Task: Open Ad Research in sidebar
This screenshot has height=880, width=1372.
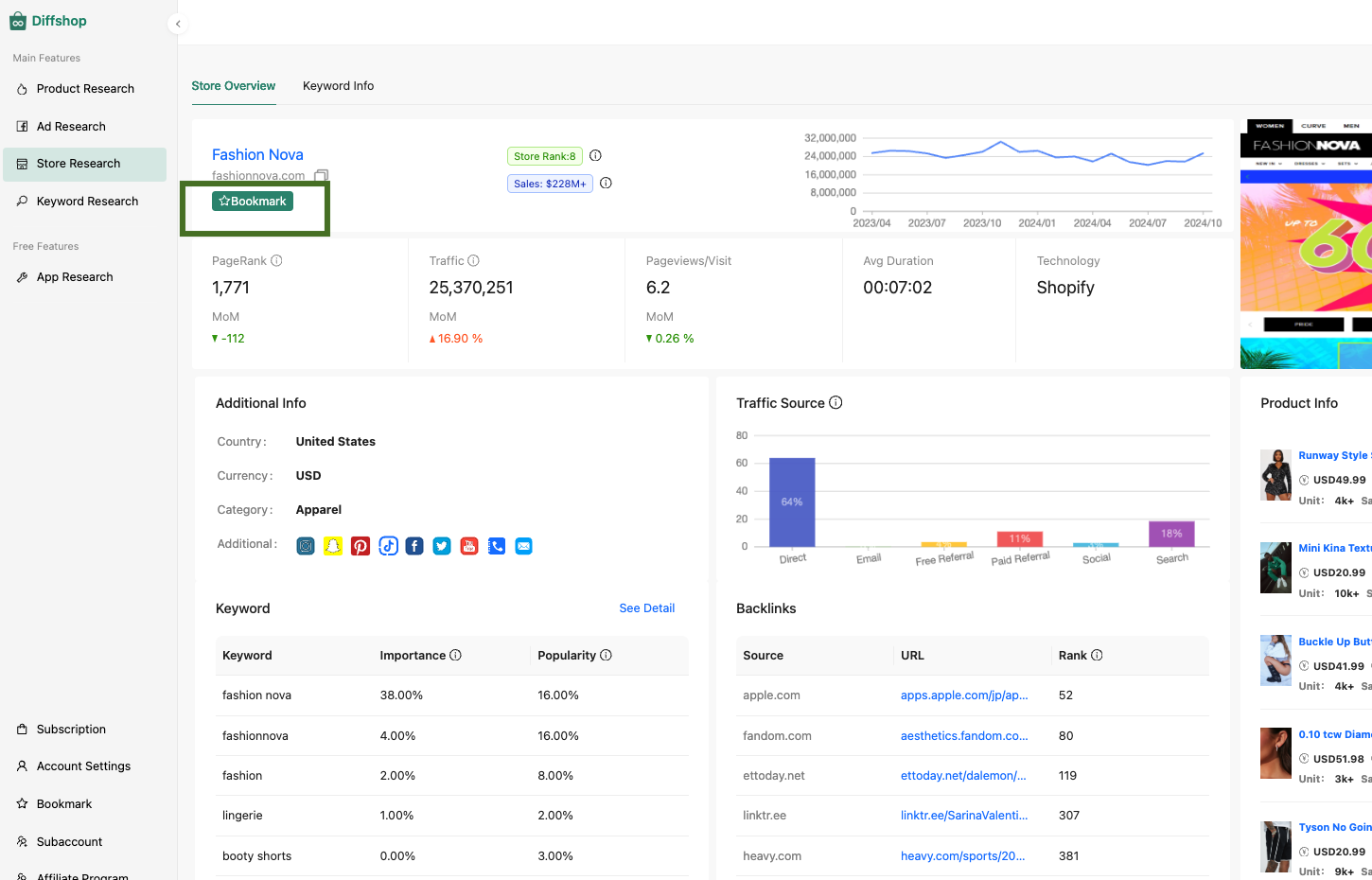Action: 85,127
